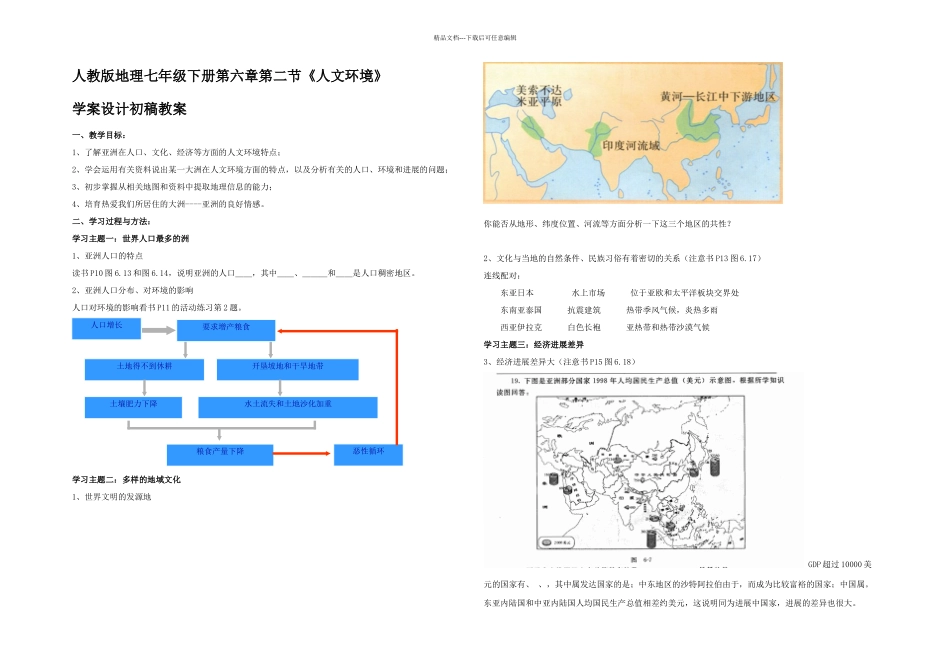Click line 3、经济进展差异大
This screenshot has width=950, height=672.
(x=560, y=362)
